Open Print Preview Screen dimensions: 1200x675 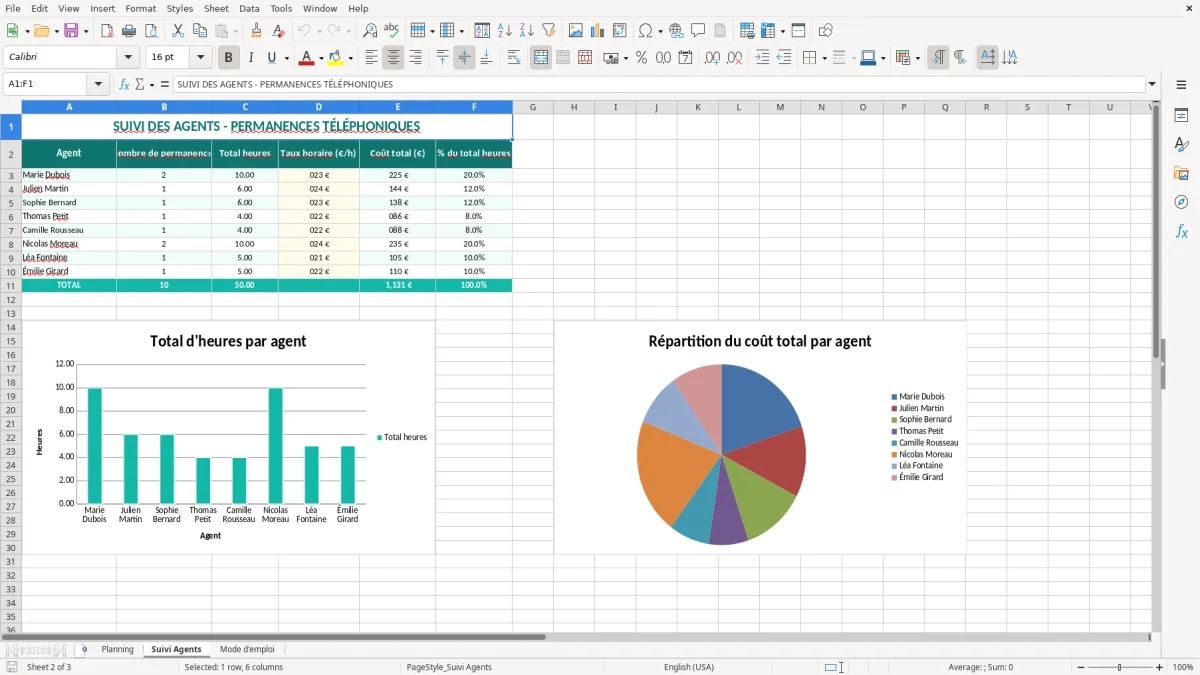pyautogui.click(x=151, y=31)
